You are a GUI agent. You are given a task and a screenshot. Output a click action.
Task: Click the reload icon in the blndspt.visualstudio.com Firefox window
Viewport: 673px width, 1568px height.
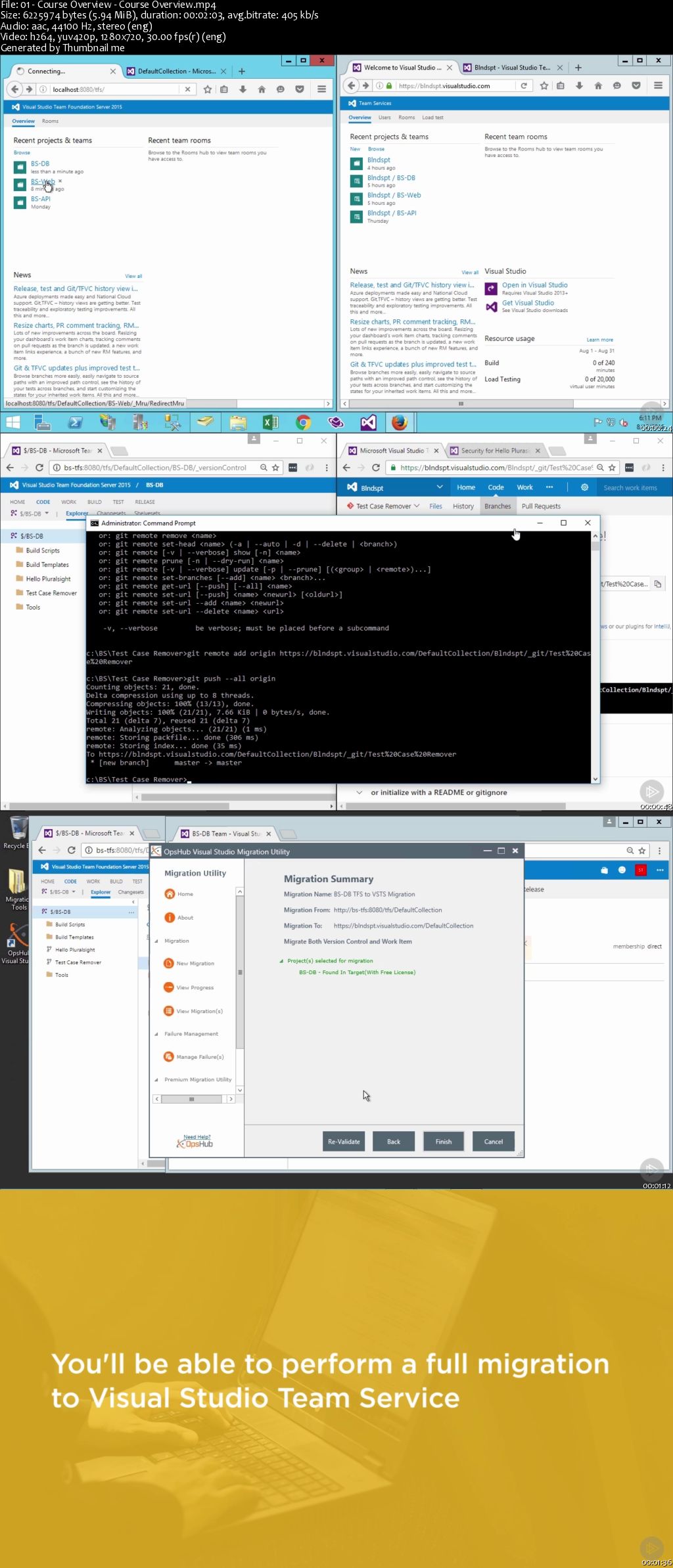coord(524,85)
